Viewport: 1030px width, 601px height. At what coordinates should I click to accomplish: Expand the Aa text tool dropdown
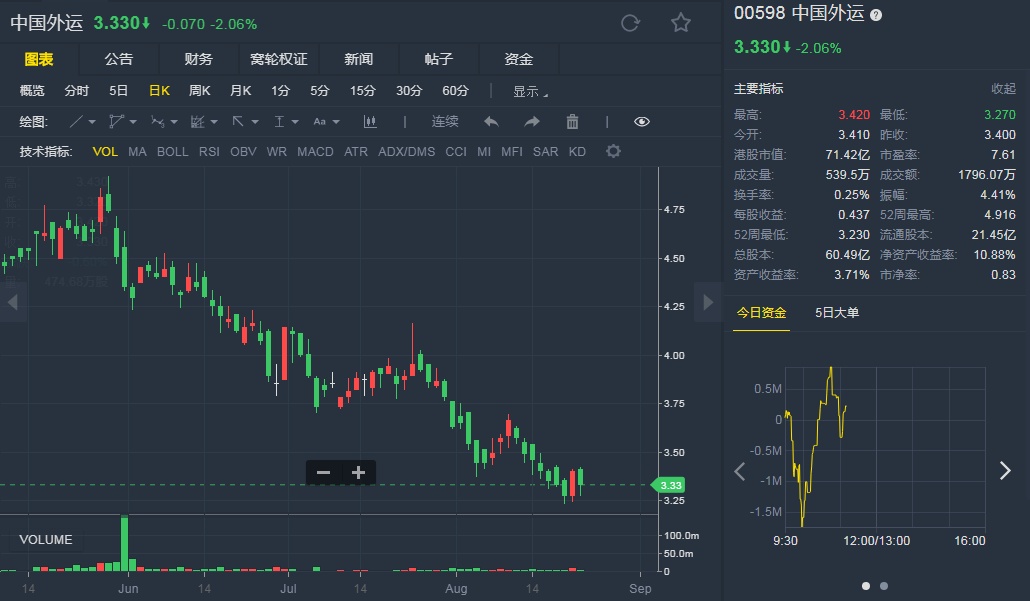tap(336, 122)
